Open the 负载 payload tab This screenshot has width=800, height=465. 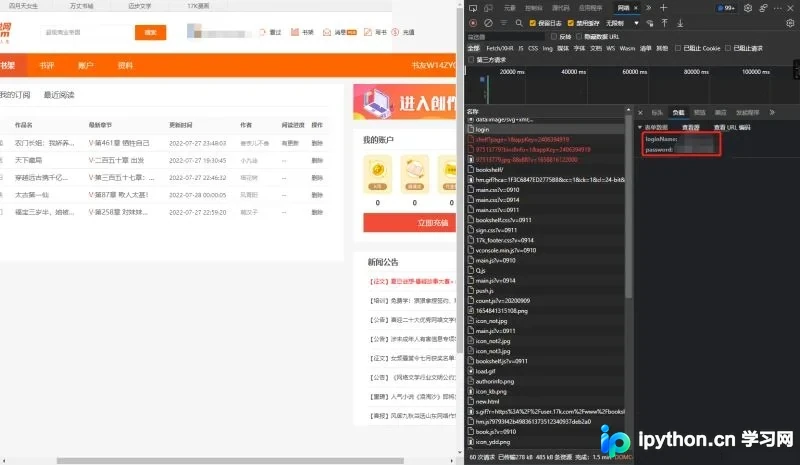pos(678,112)
